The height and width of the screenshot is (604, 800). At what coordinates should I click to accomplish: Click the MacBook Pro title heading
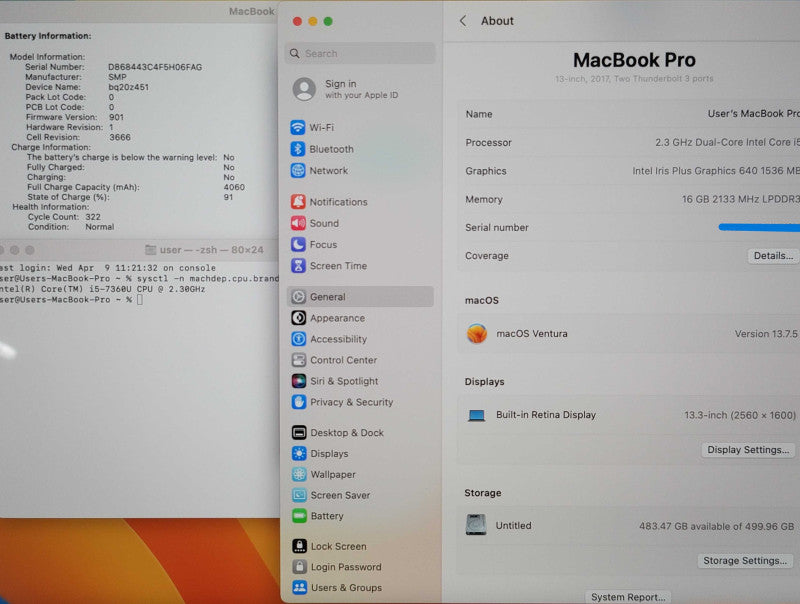pyautogui.click(x=634, y=60)
